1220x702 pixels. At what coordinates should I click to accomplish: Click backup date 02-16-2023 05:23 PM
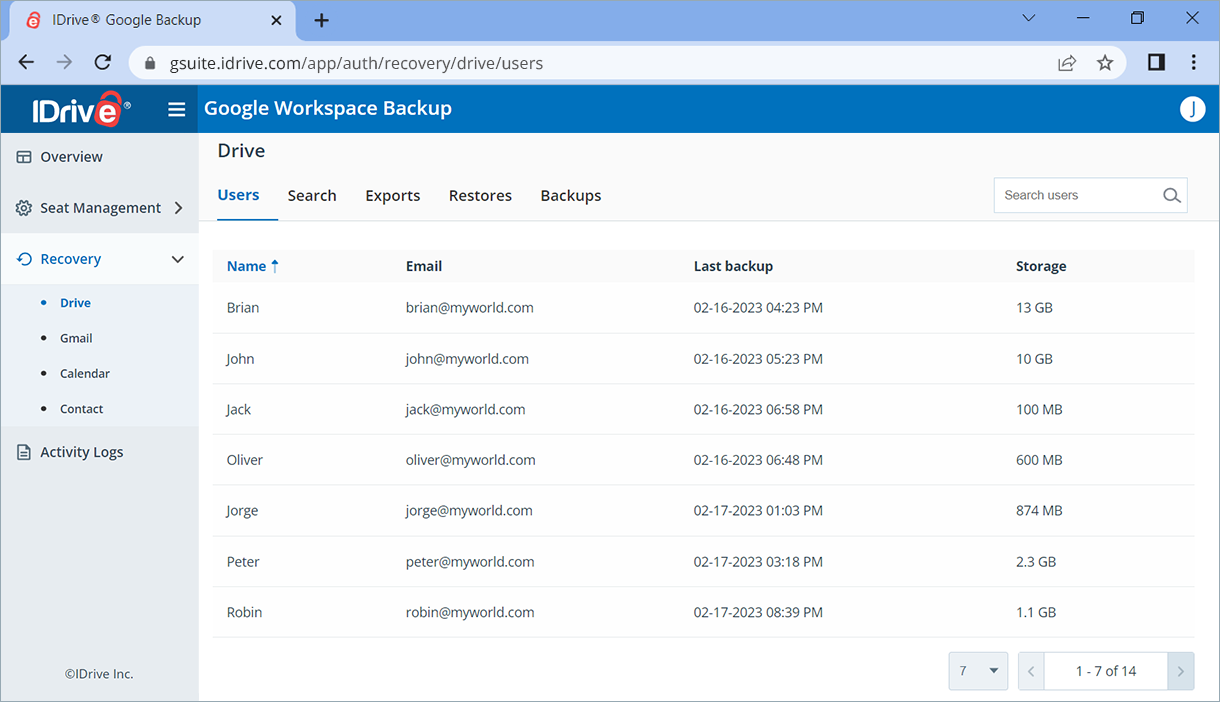coord(758,359)
